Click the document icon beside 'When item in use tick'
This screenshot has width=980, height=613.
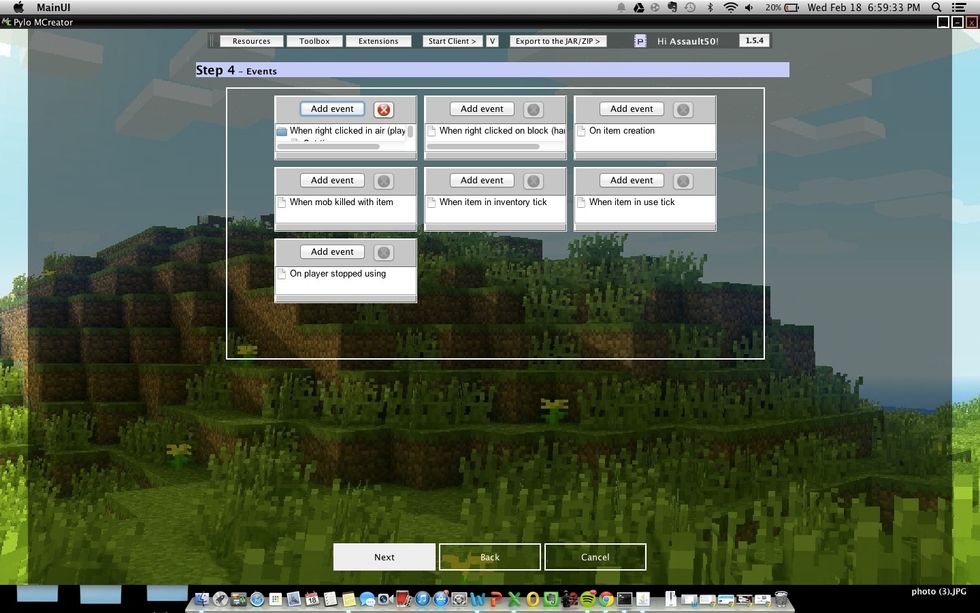(581, 202)
